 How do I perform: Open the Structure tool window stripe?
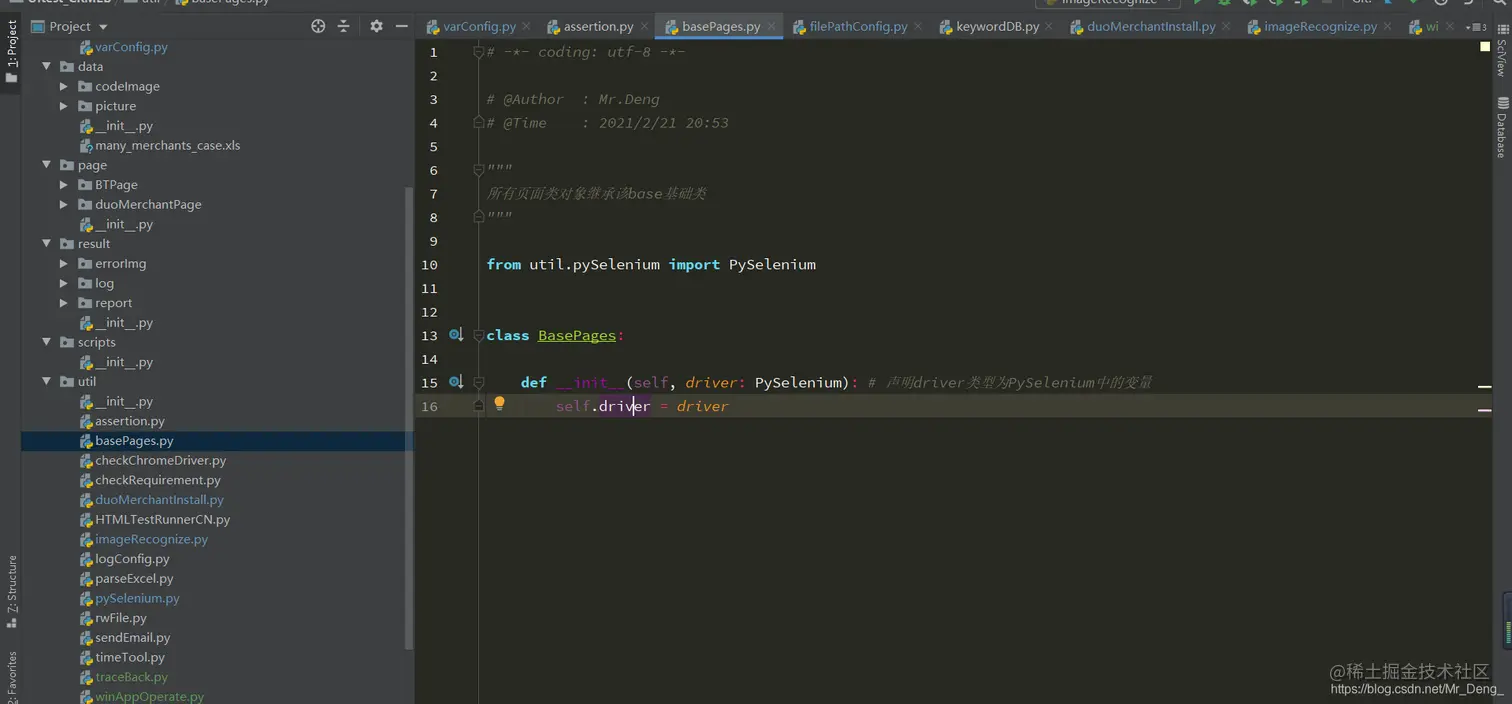click(x=11, y=590)
